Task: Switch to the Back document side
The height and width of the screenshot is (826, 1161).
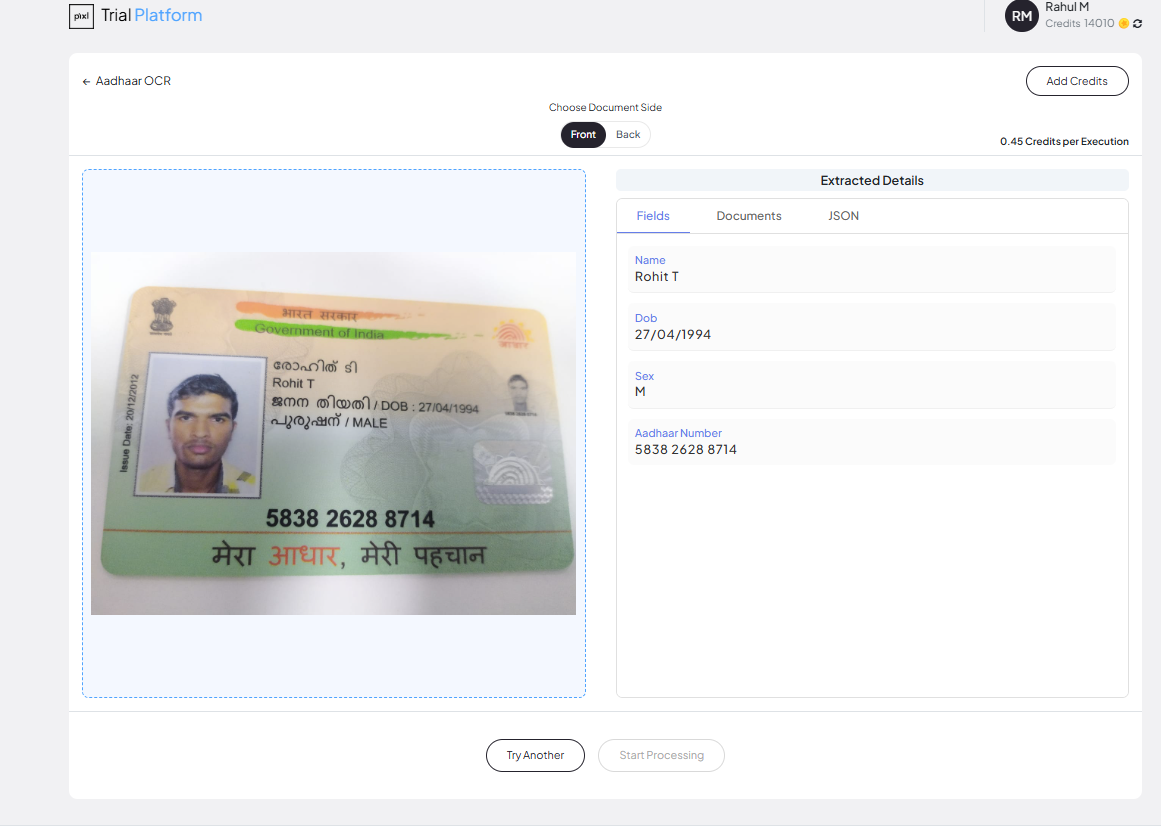Action: [627, 134]
